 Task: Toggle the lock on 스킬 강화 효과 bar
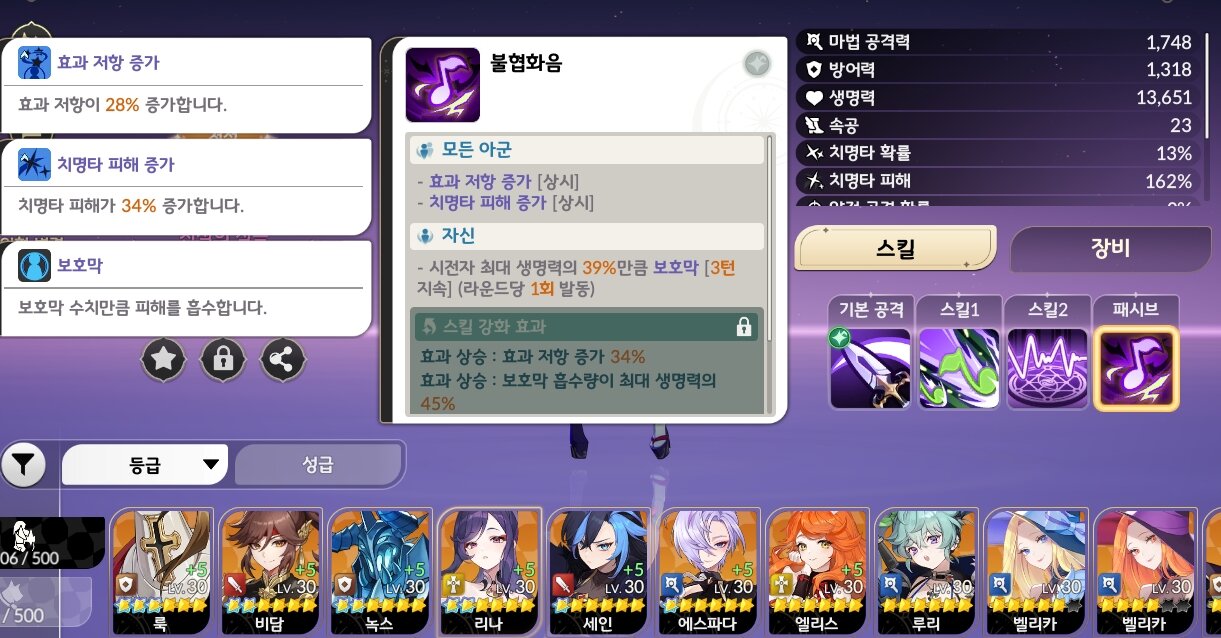coord(743,327)
